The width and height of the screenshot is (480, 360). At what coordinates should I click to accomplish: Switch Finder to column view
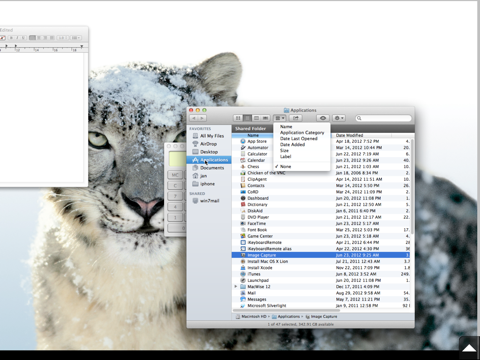pyautogui.click(x=256, y=118)
